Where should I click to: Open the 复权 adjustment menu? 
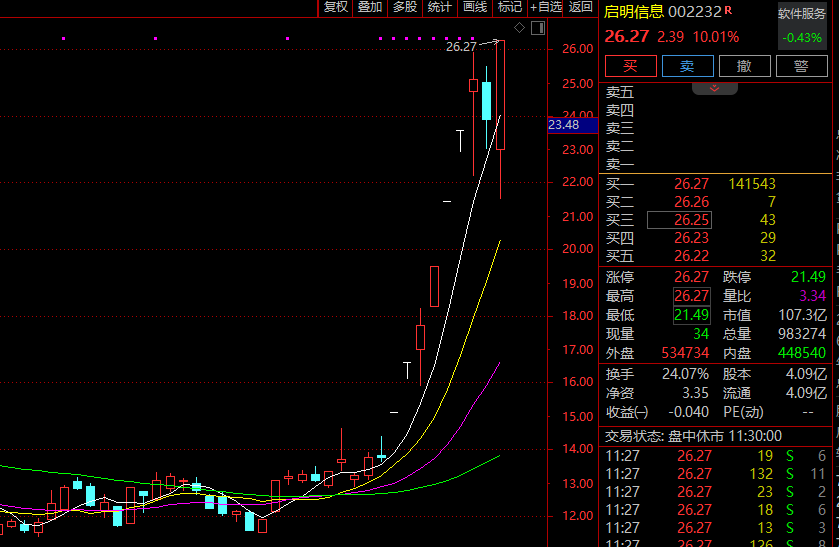pos(336,7)
